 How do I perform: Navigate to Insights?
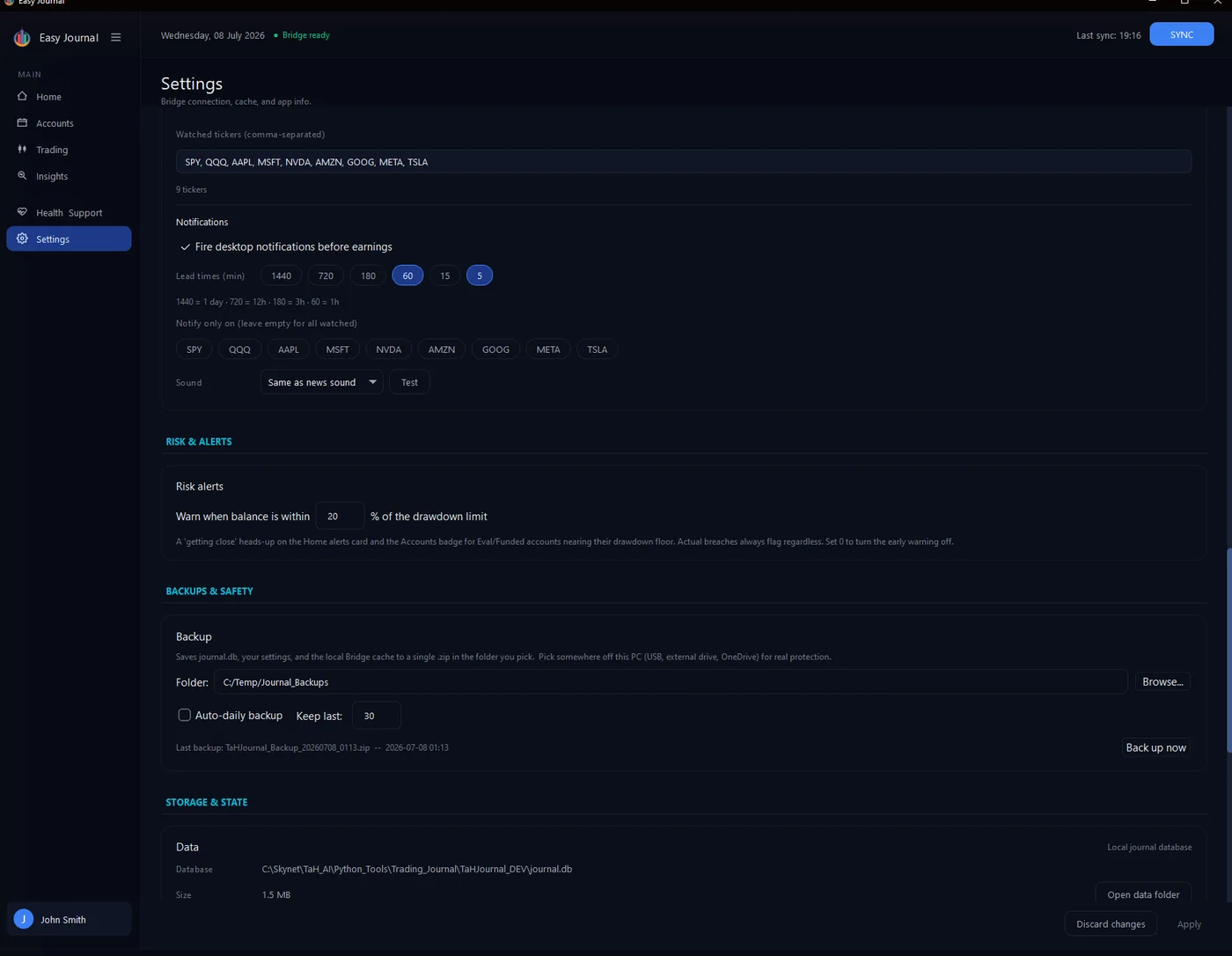tap(69, 176)
